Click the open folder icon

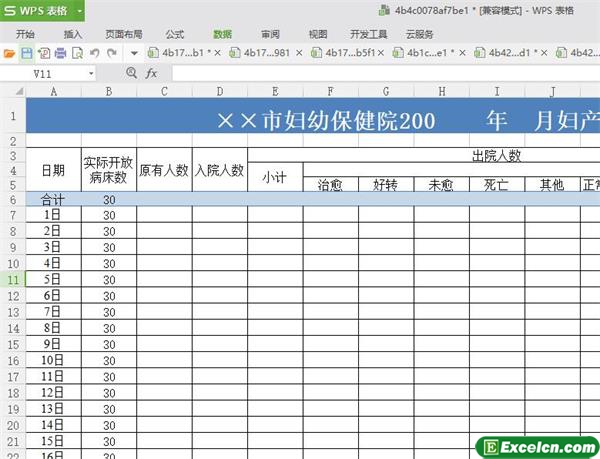(9, 53)
